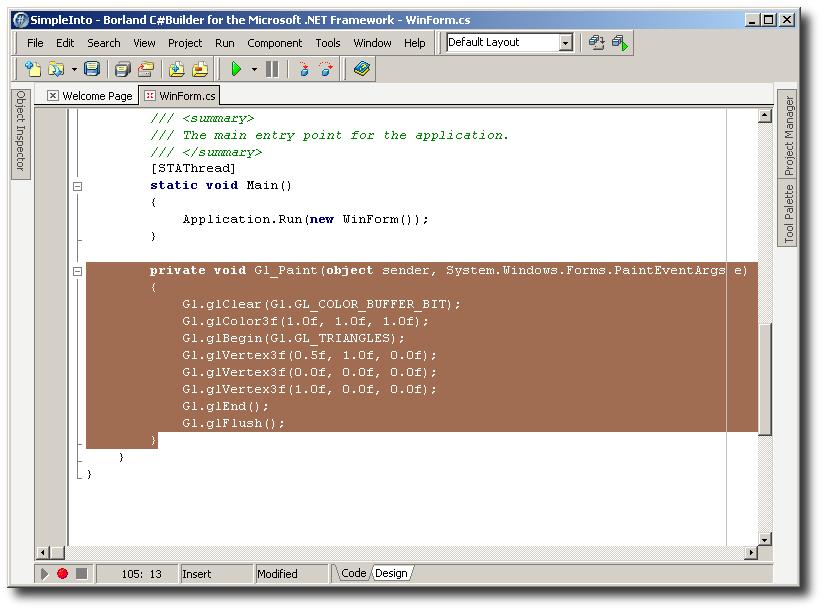This screenshot has height=611, width=824.
Task: Open the Search menu
Action: [104, 43]
